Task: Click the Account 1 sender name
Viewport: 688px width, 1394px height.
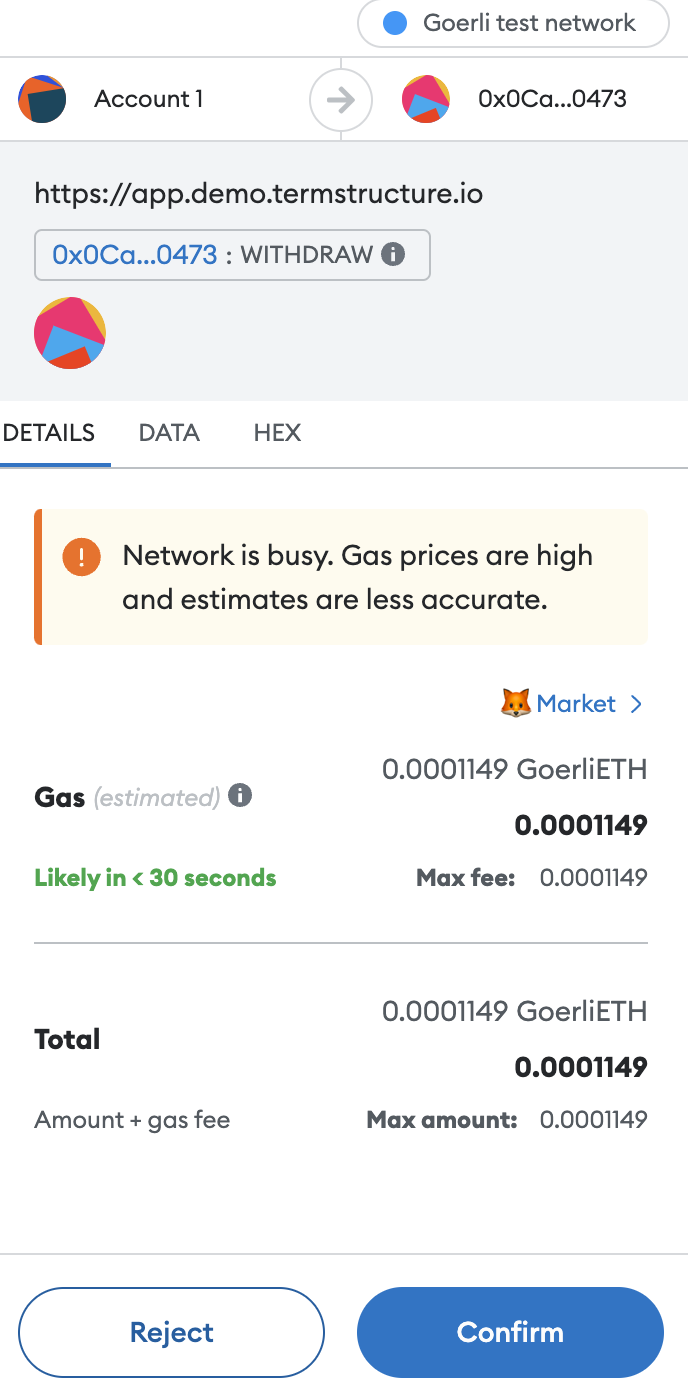Action: coord(149,99)
